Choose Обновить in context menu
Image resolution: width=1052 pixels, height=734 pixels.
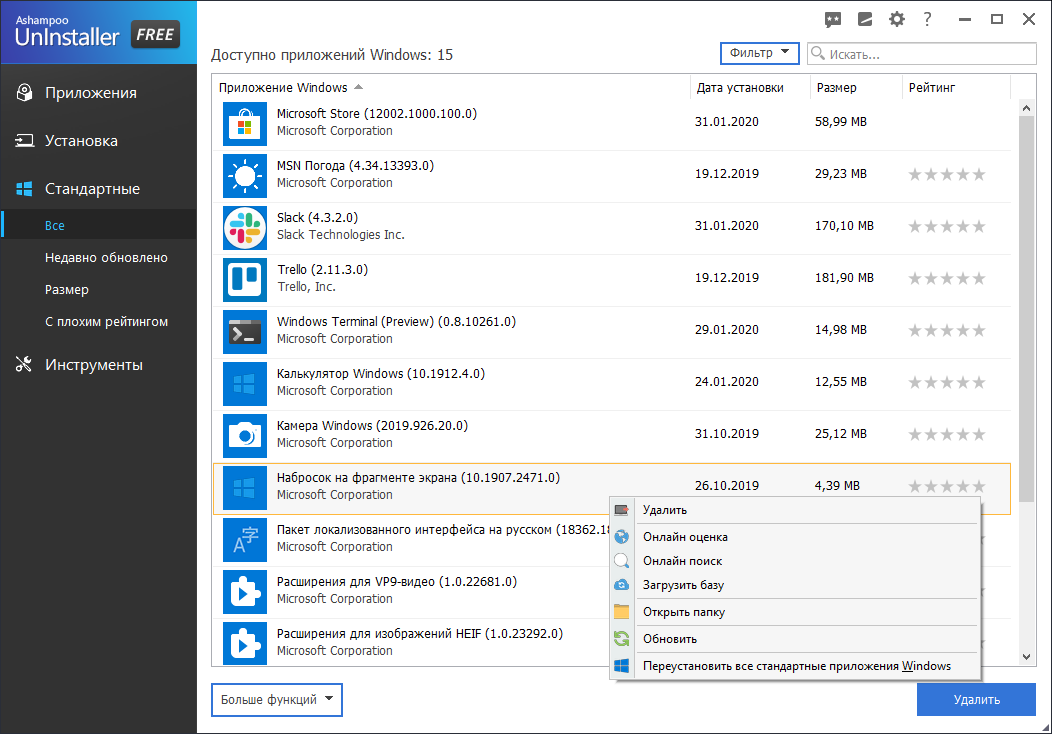click(x=795, y=639)
